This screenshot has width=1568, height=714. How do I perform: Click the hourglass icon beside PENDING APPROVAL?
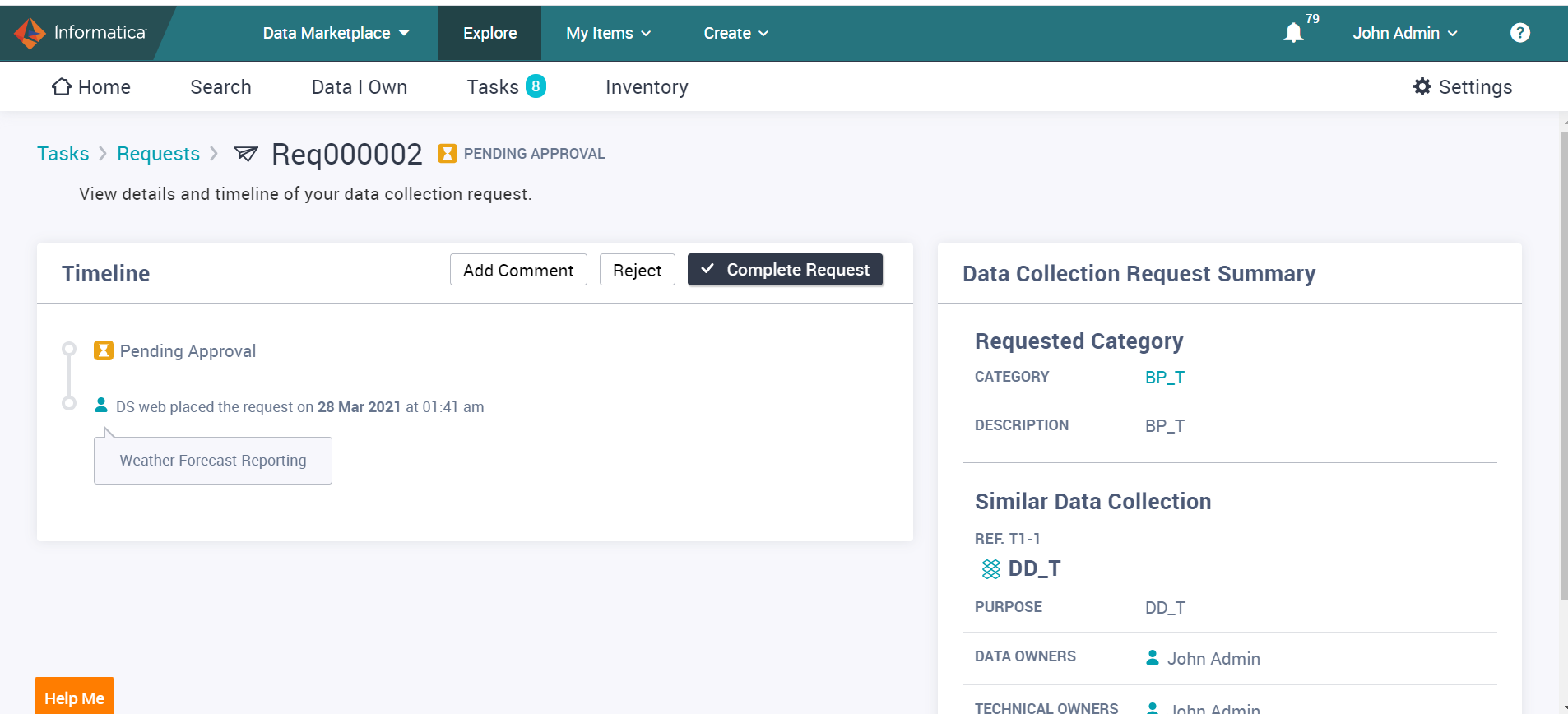click(x=448, y=153)
